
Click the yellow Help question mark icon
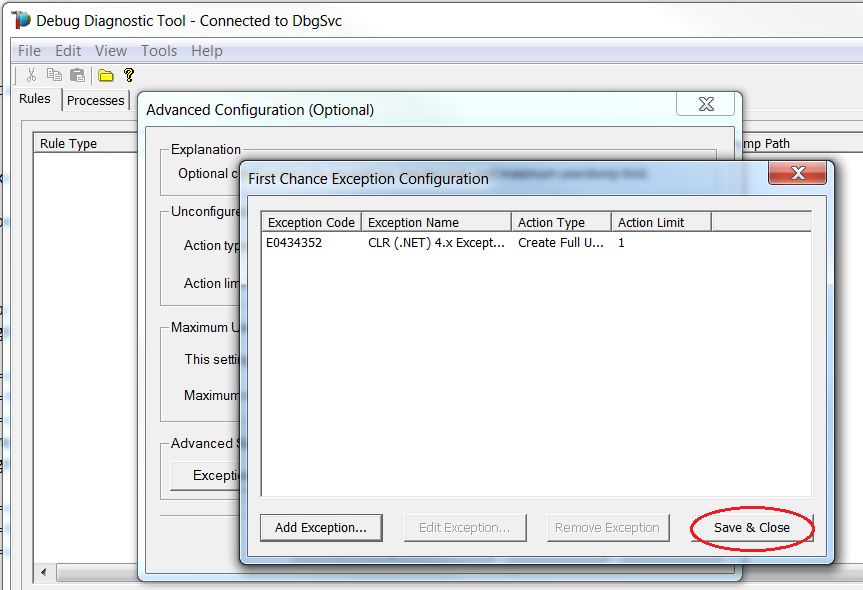pos(127,74)
